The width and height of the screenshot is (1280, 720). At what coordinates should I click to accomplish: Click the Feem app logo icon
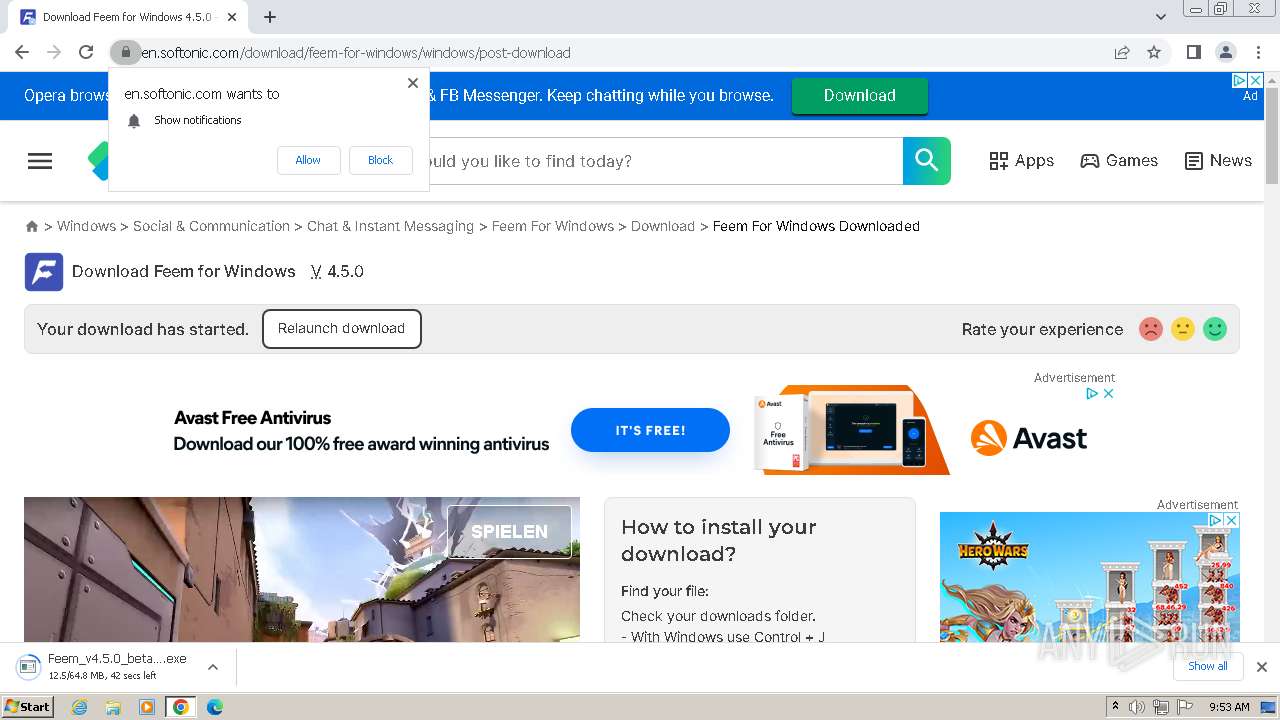point(44,272)
